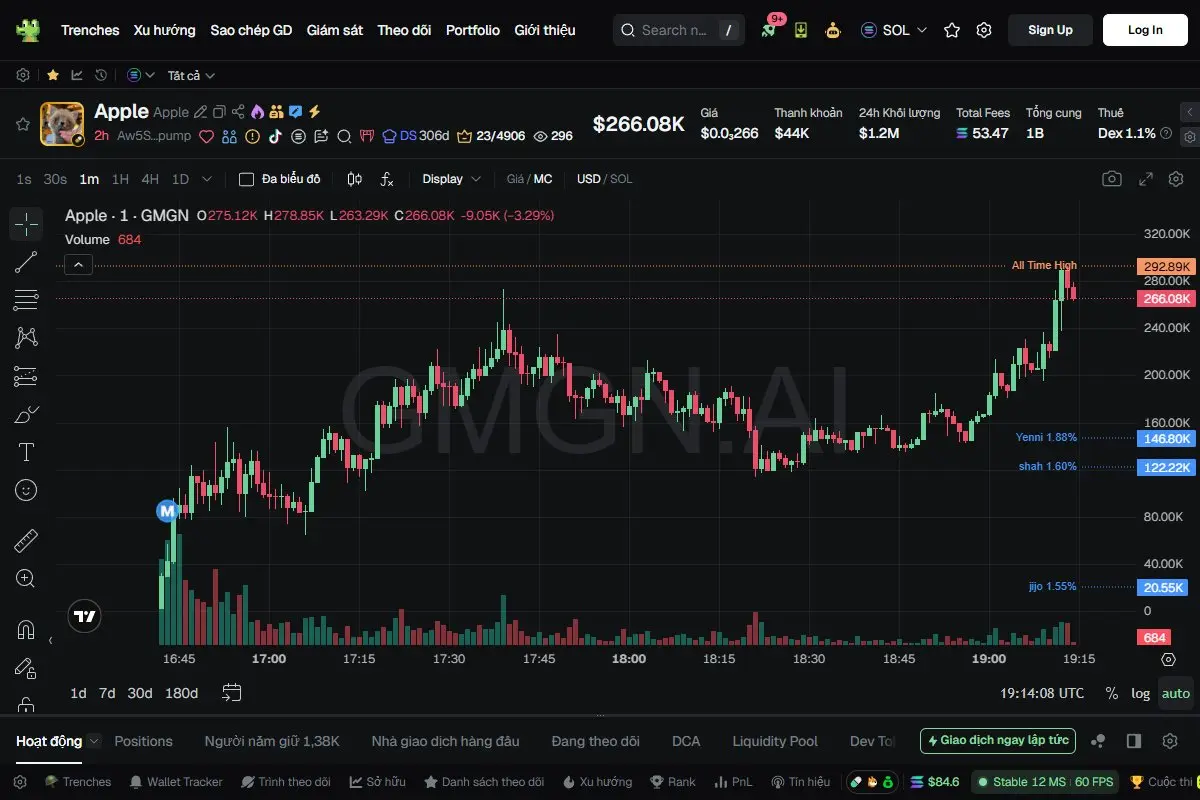Go to Sao chép GD
Screen dimensions: 1200x800
pyautogui.click(x=251, y=30)
